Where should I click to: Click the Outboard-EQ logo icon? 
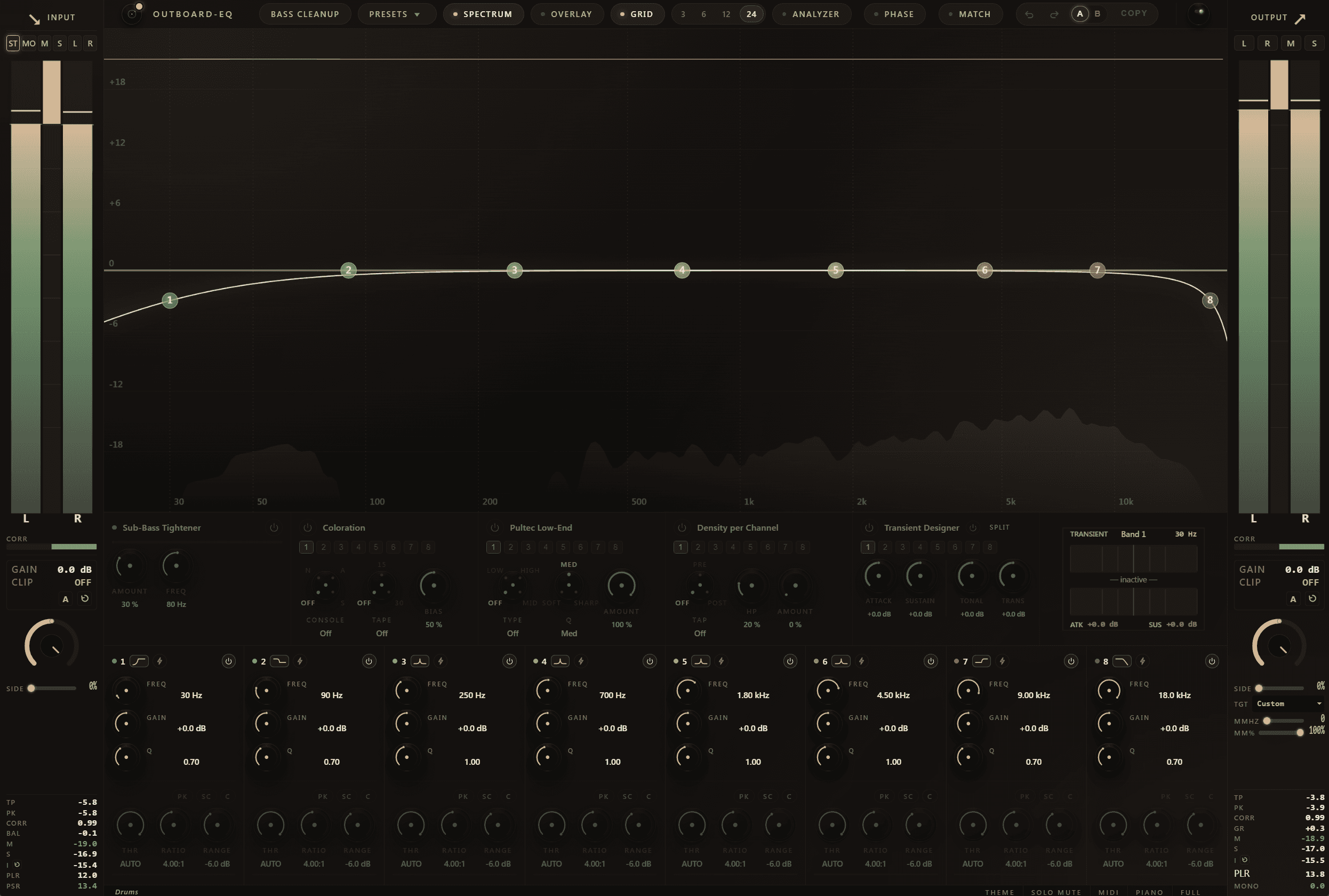[x=132, y=14]
